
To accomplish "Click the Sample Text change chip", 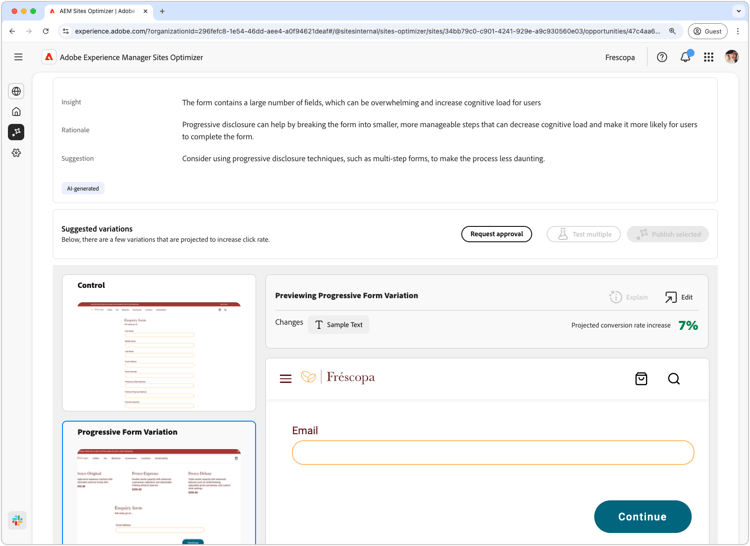I will [x=339, y=325].
